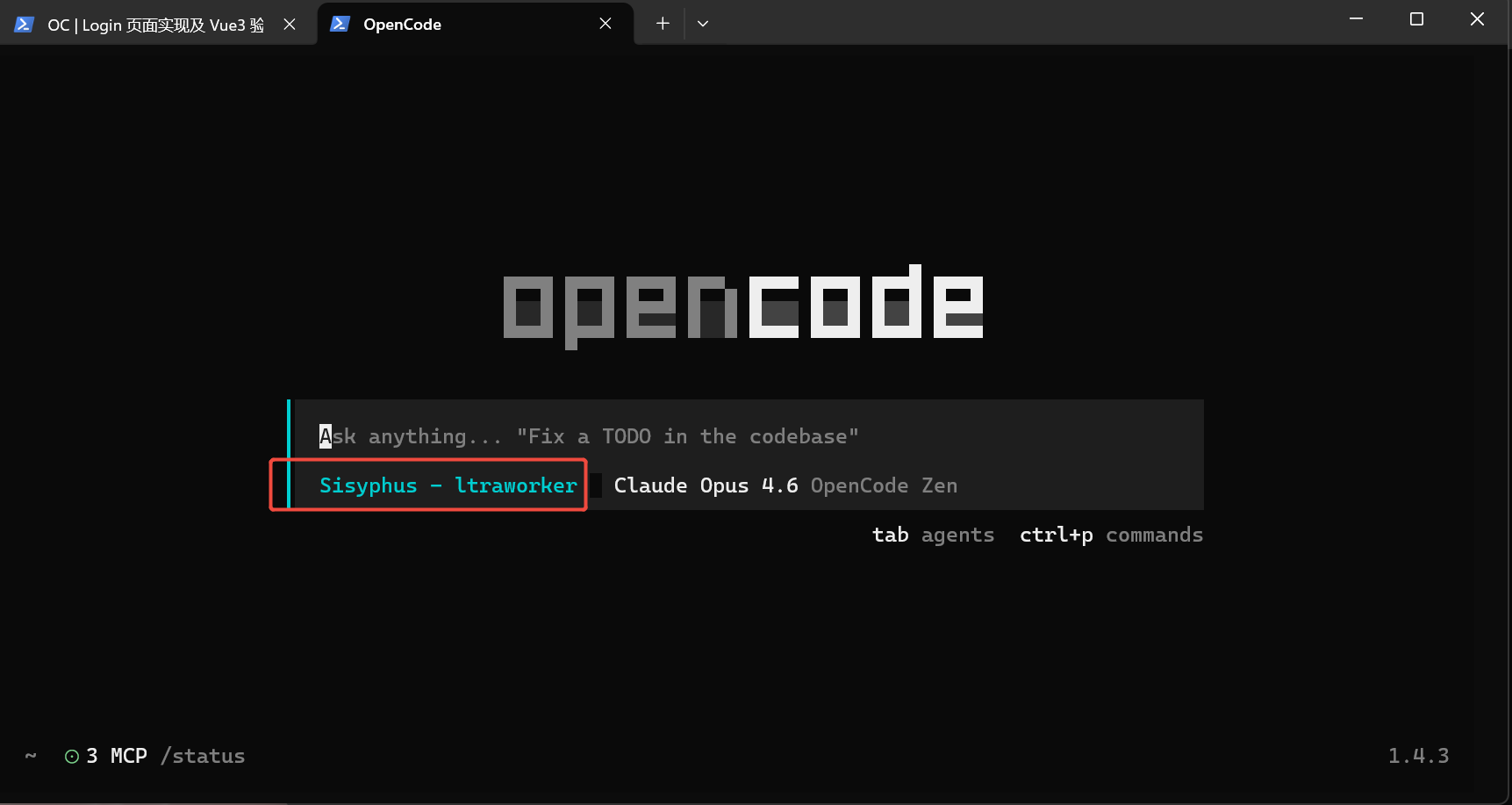The image size is (1512, 805).
Task: Select the Sisyphus - ltraworker agent label
Action: [x=448, y=485]
